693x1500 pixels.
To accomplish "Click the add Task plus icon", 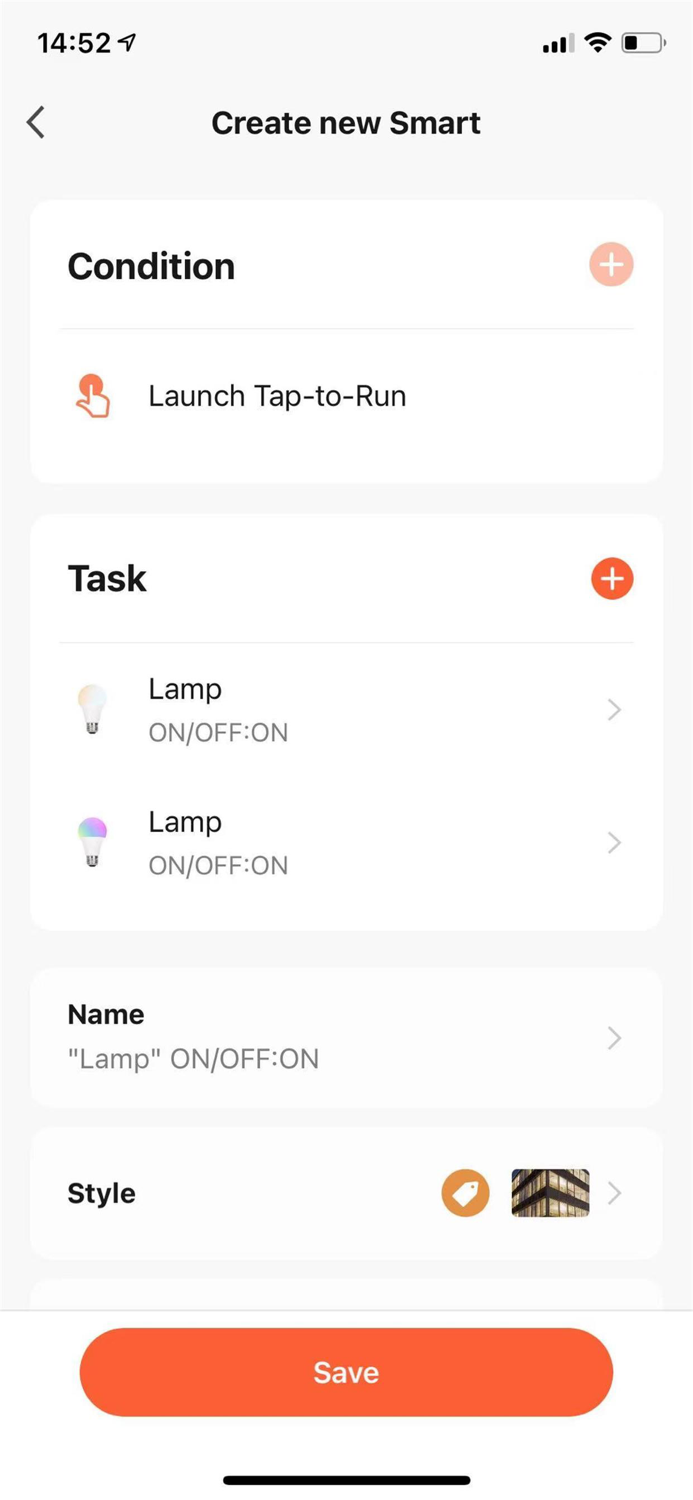I will [x=611, y=578].
